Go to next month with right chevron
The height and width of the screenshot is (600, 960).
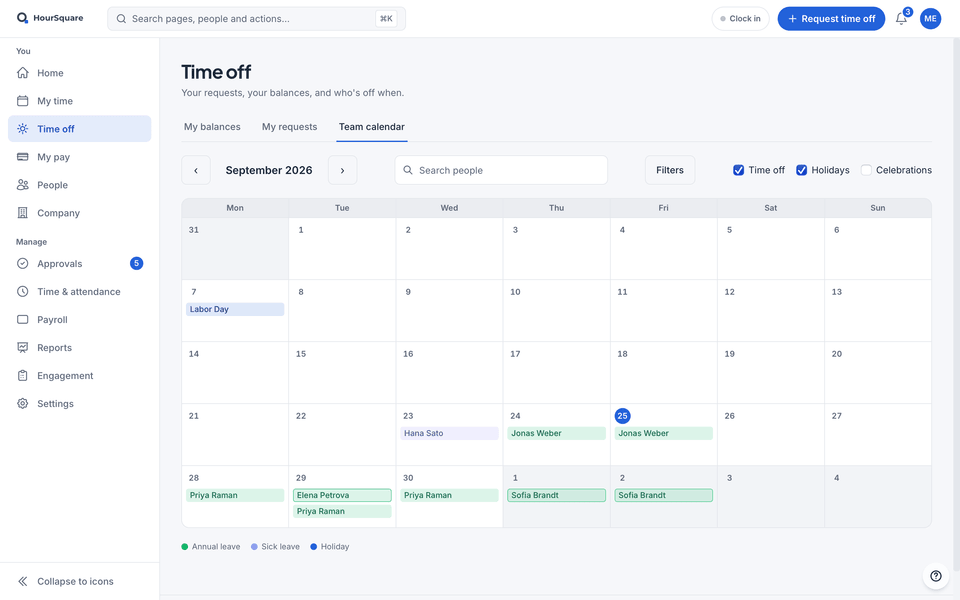pos(342,170)
